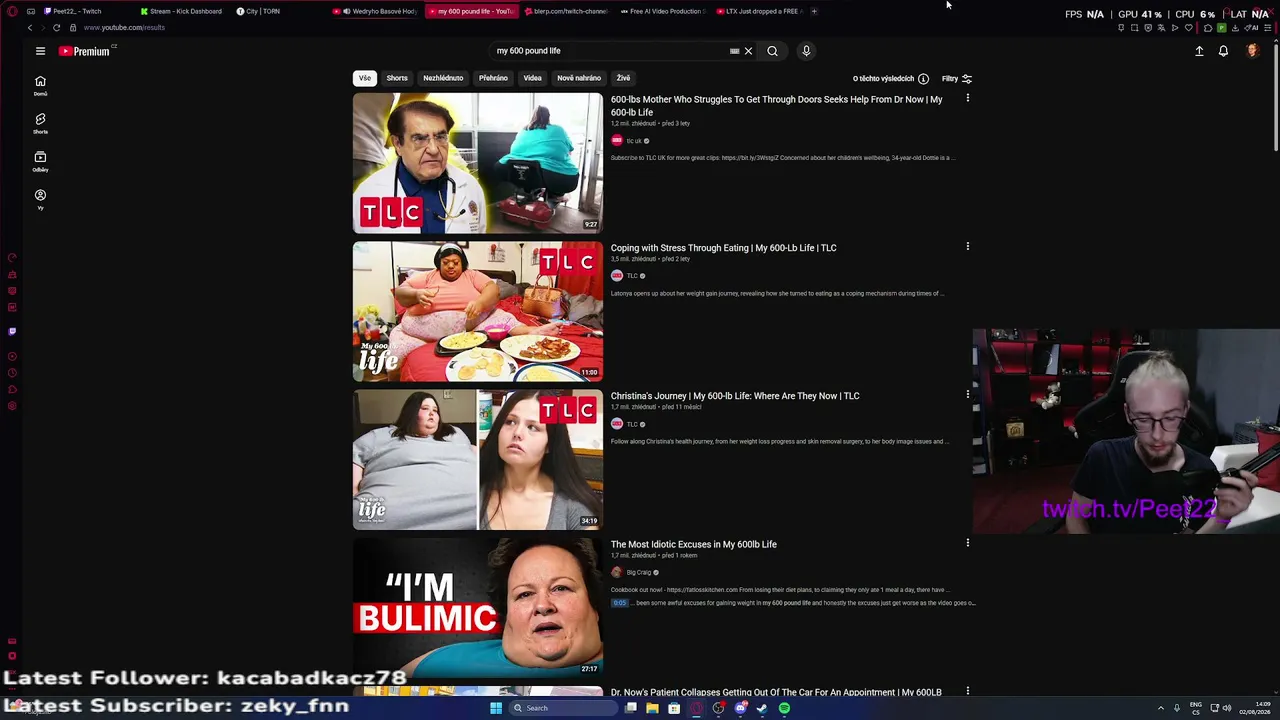
Task: Open the Filtry search filters
Action: point(956,78)
